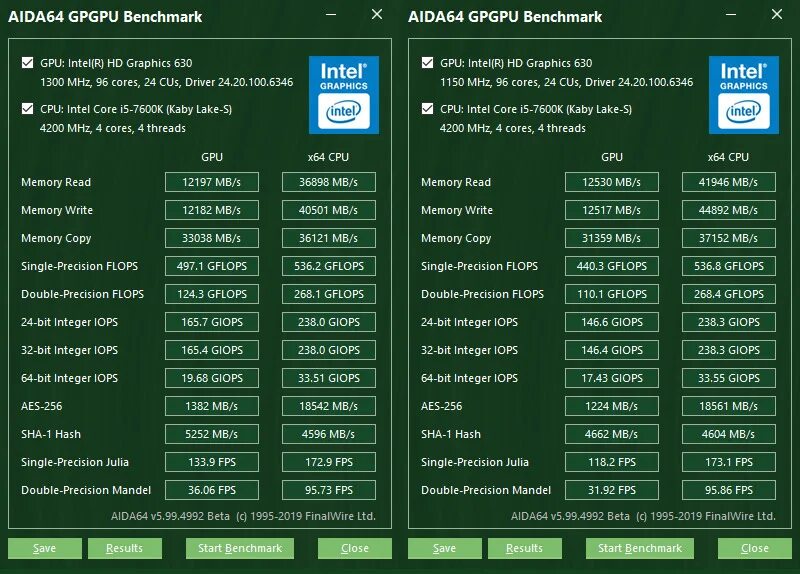Select the 95.86 FPS Mandel result
Viewport: 800px width, 574px height.
coord(729,490)
